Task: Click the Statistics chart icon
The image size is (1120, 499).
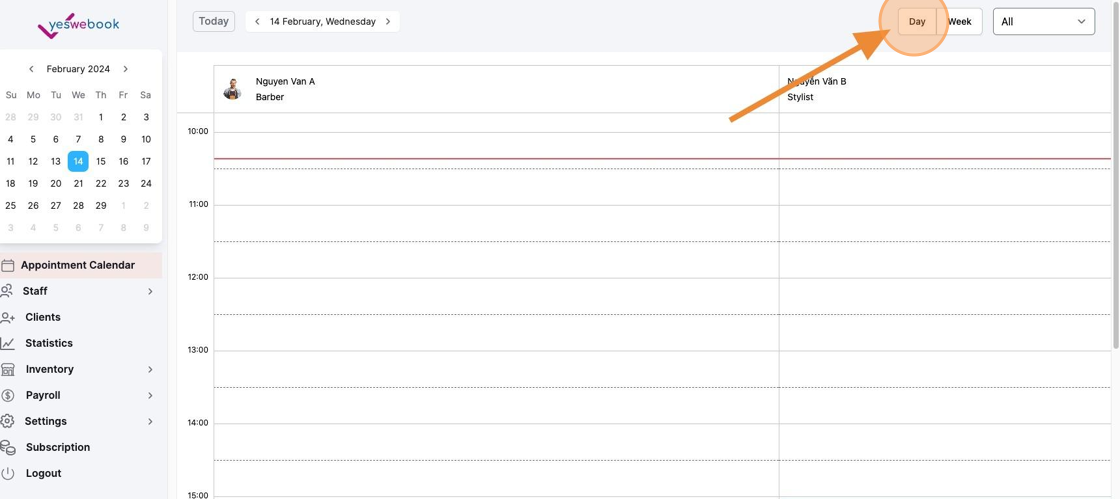Action: 7,343
